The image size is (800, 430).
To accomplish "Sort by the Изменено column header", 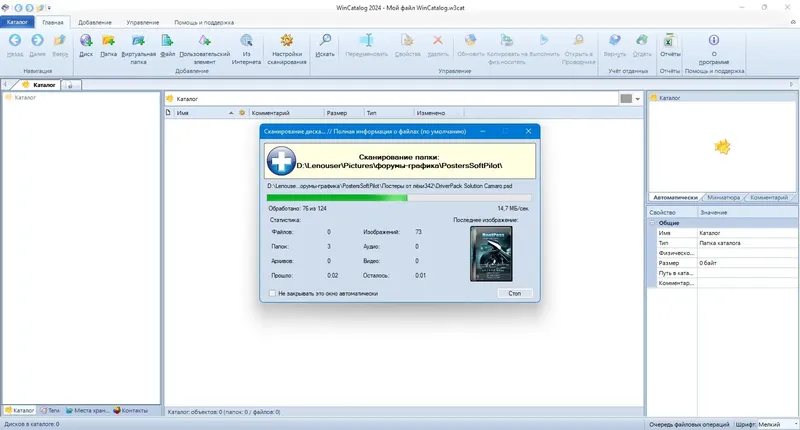I will coord(438,113).
